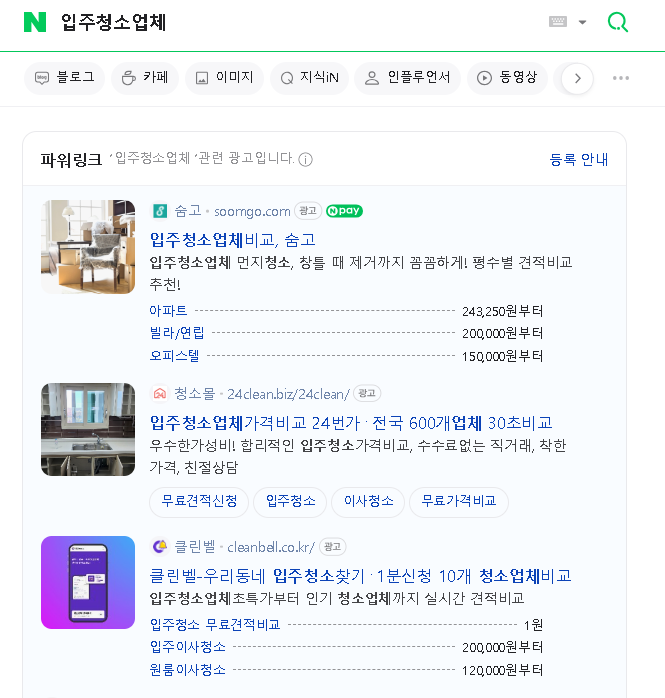
Task: Click the 클린벨 advertiser name
Action: (195, 546)
